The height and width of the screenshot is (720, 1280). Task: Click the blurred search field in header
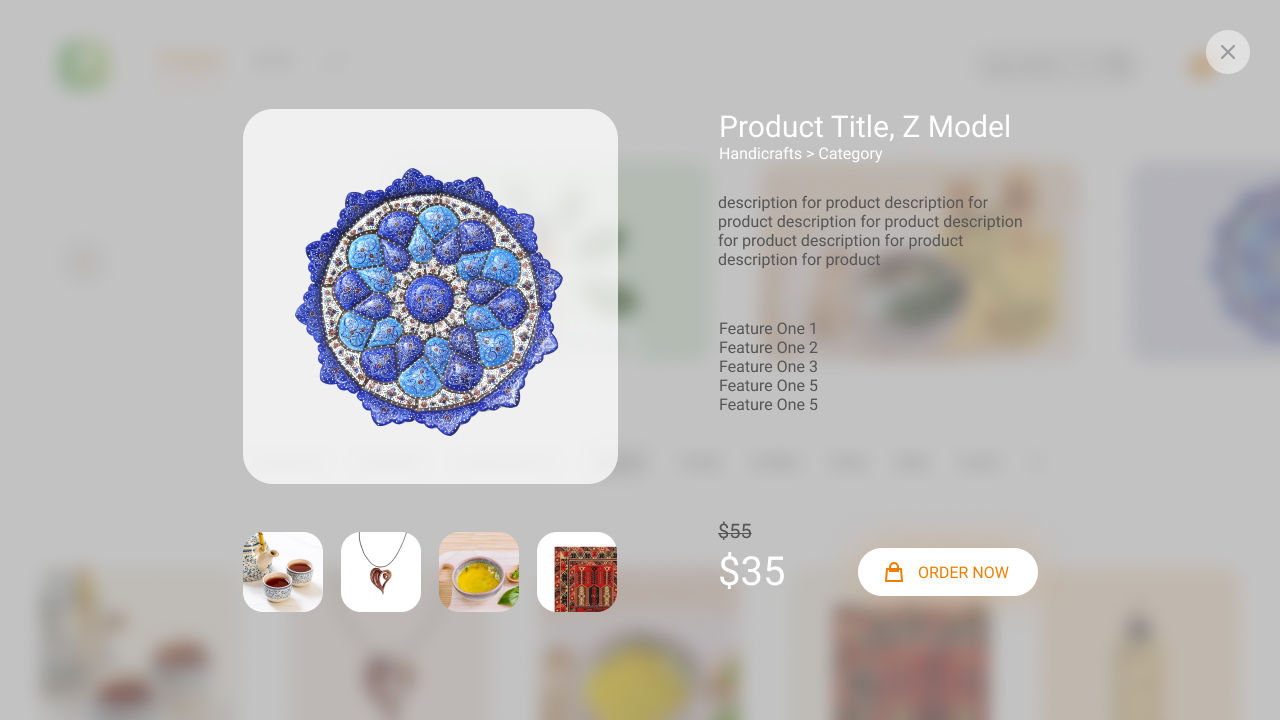point(1058,66)
